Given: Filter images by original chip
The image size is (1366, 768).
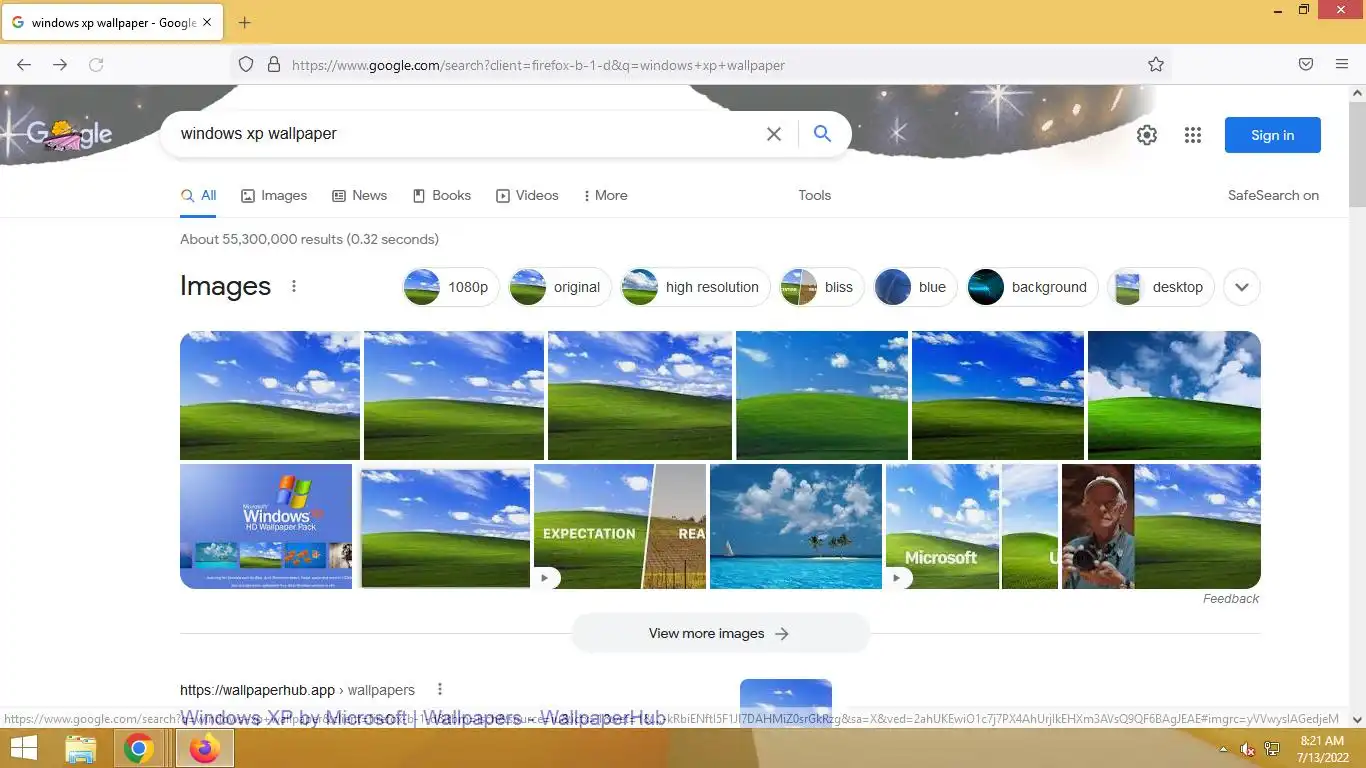Looking at the screenshot, I should click(560, 287).
